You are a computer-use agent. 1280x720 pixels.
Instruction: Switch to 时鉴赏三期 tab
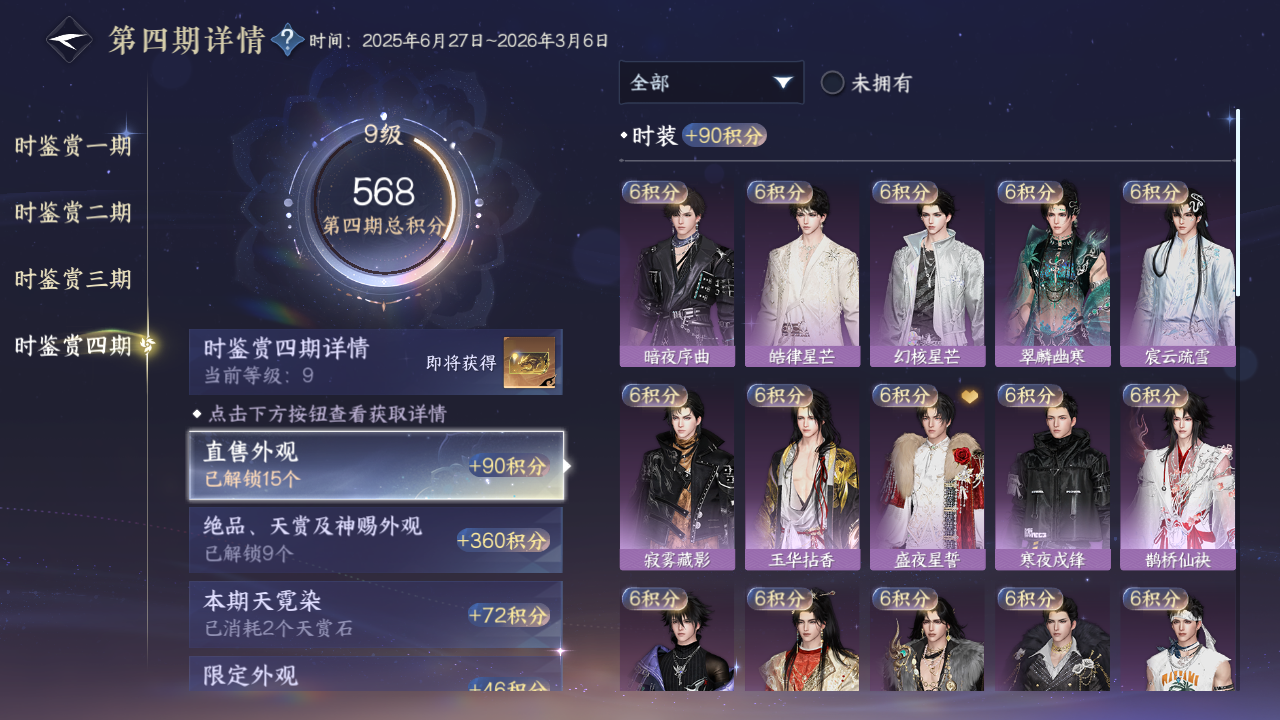pyautogui.click(x=73, y=279)
